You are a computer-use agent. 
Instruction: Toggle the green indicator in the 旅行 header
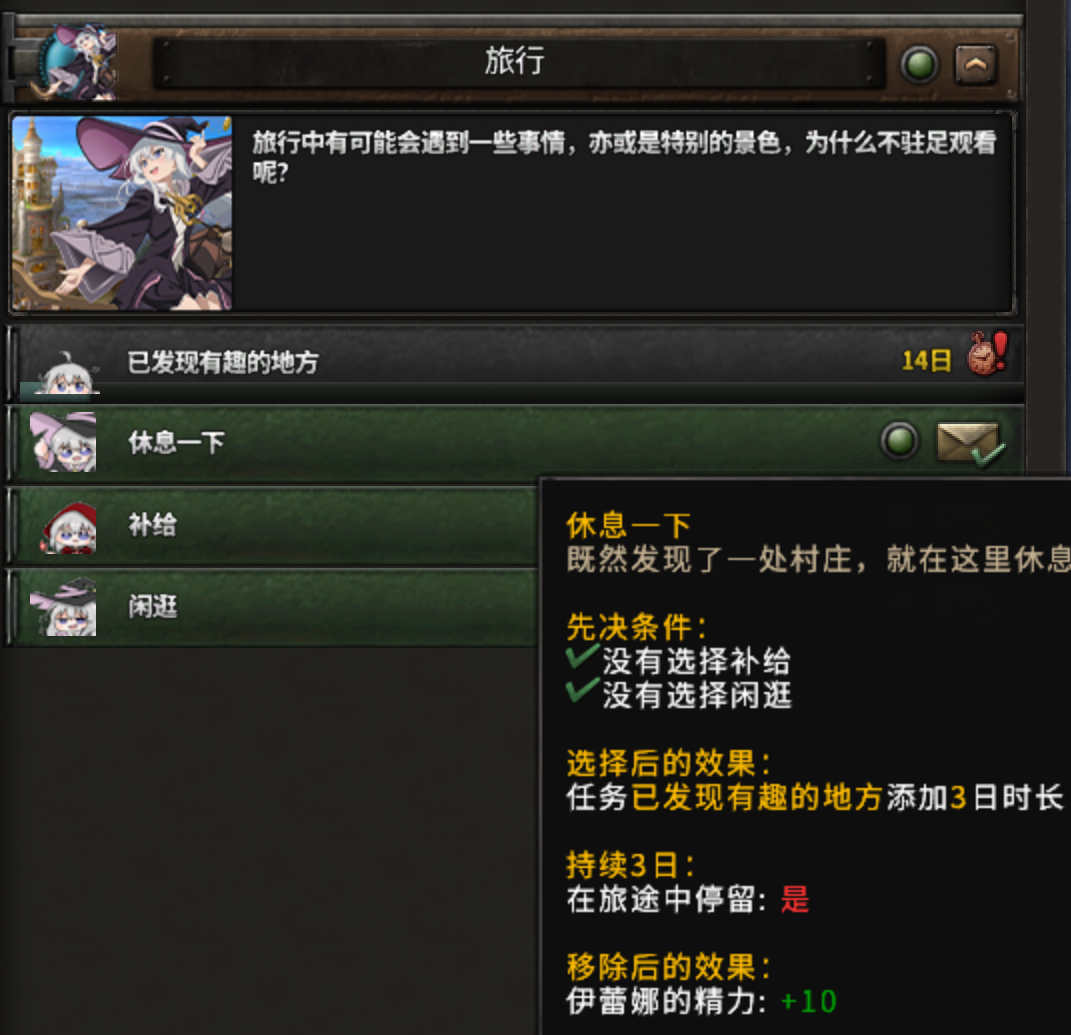[919, 65]
